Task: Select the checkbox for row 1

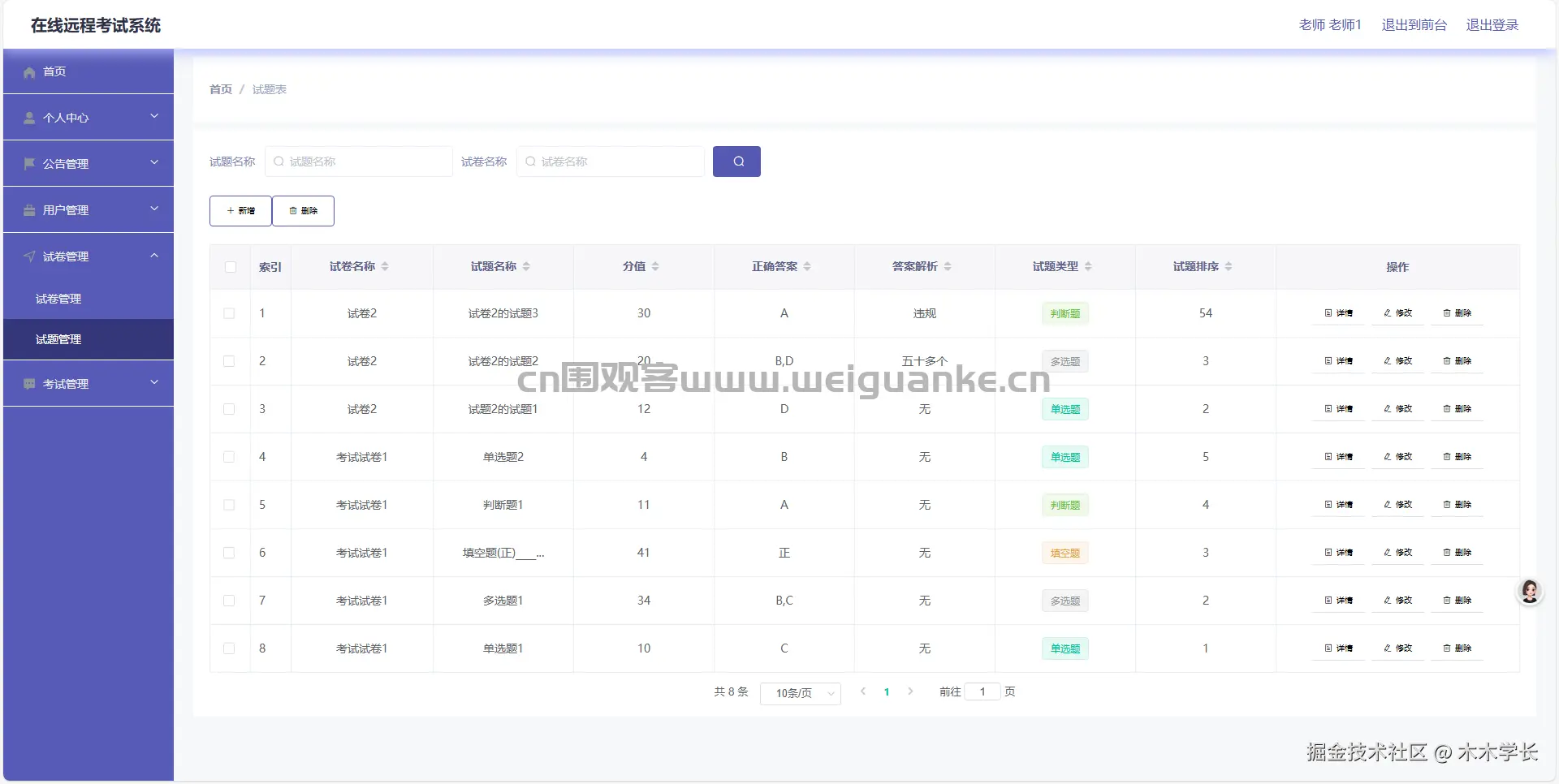Action: (x=229, y=313)
